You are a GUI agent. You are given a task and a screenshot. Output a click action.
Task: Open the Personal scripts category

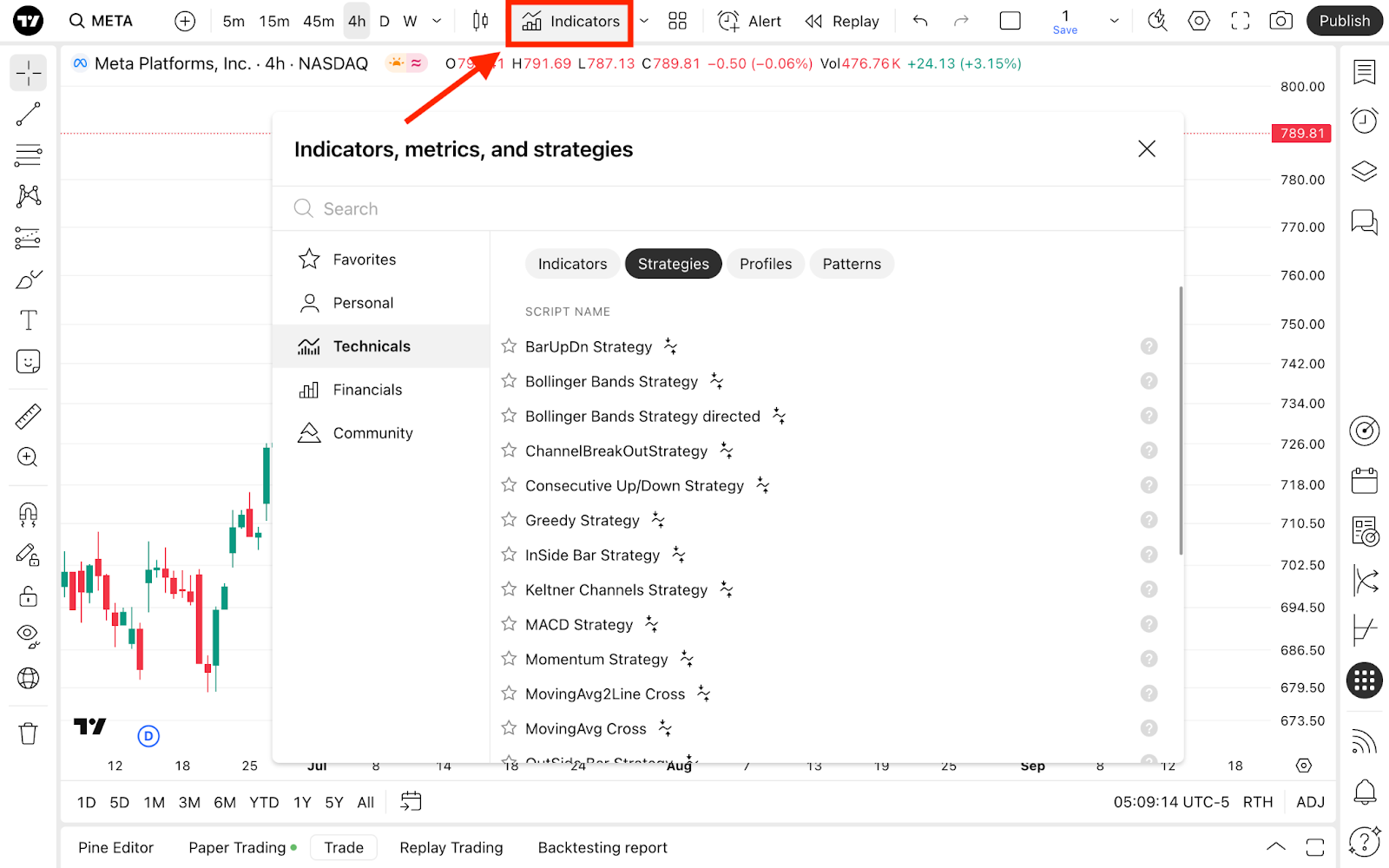pos(381,303)
